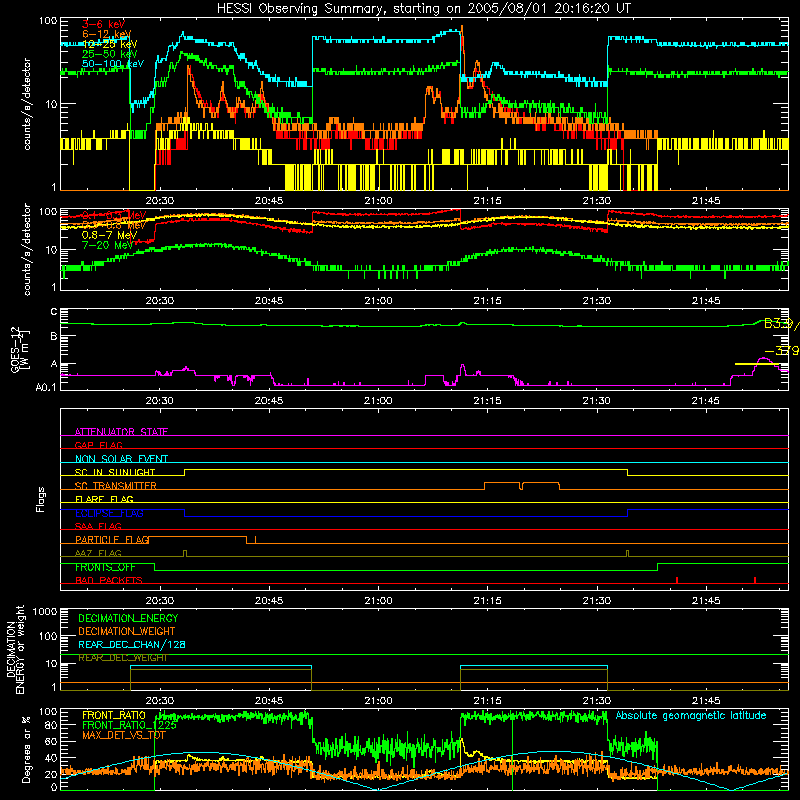Image resolution: width=800 pixels, height=800 pixels.
Task: Click the NON_SOLAR_EVENT flag label
Action: click(121, 459)
